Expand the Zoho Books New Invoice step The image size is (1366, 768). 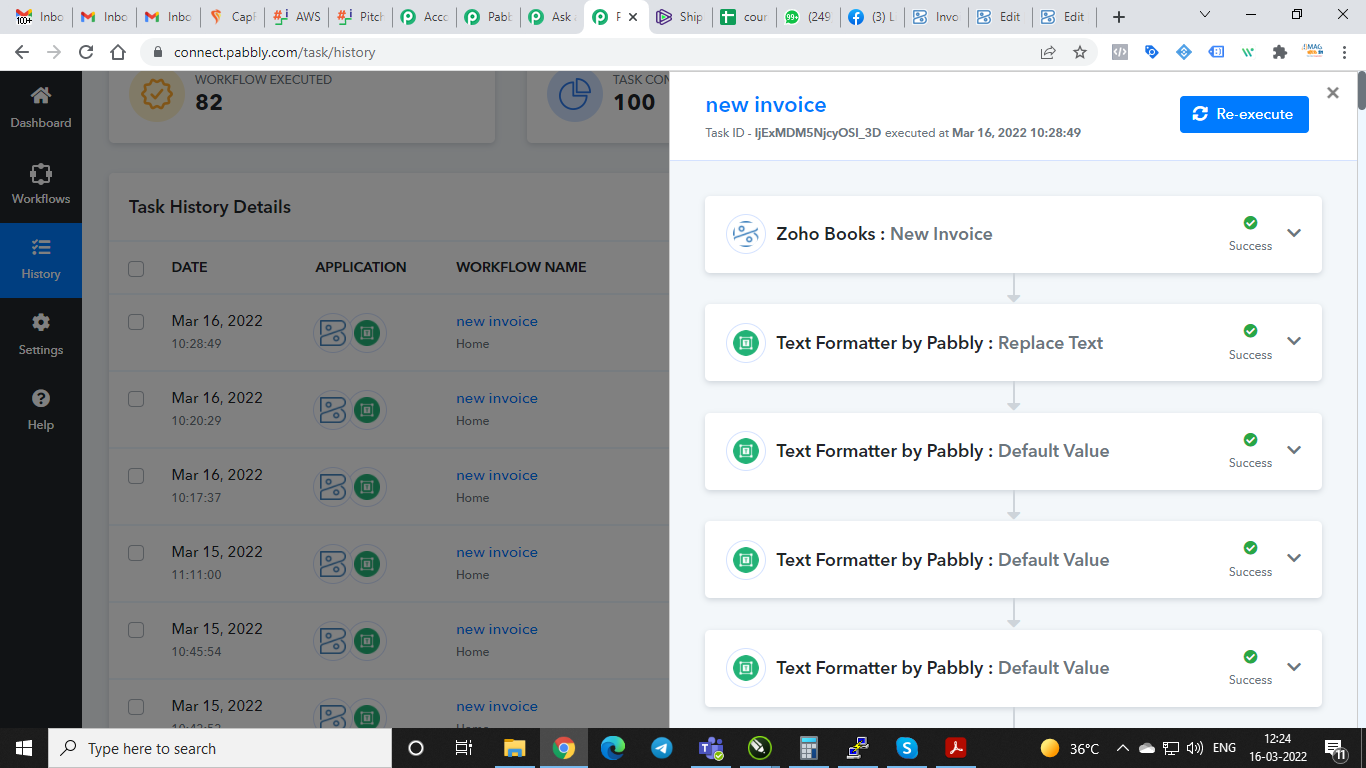pos(1294,233)
